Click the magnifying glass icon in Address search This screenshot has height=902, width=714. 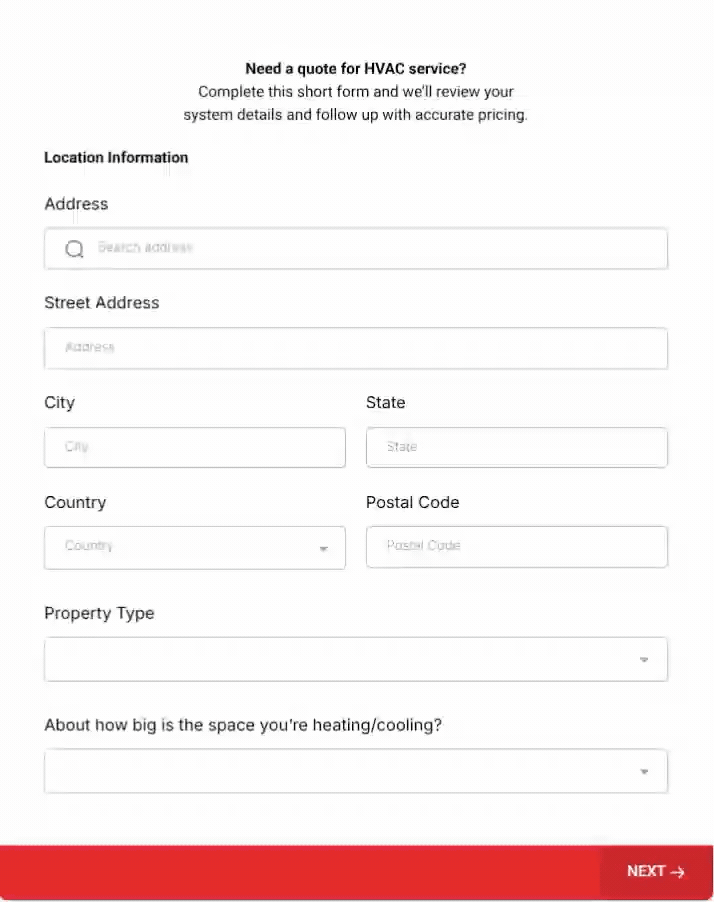click(x=74, y=249)
